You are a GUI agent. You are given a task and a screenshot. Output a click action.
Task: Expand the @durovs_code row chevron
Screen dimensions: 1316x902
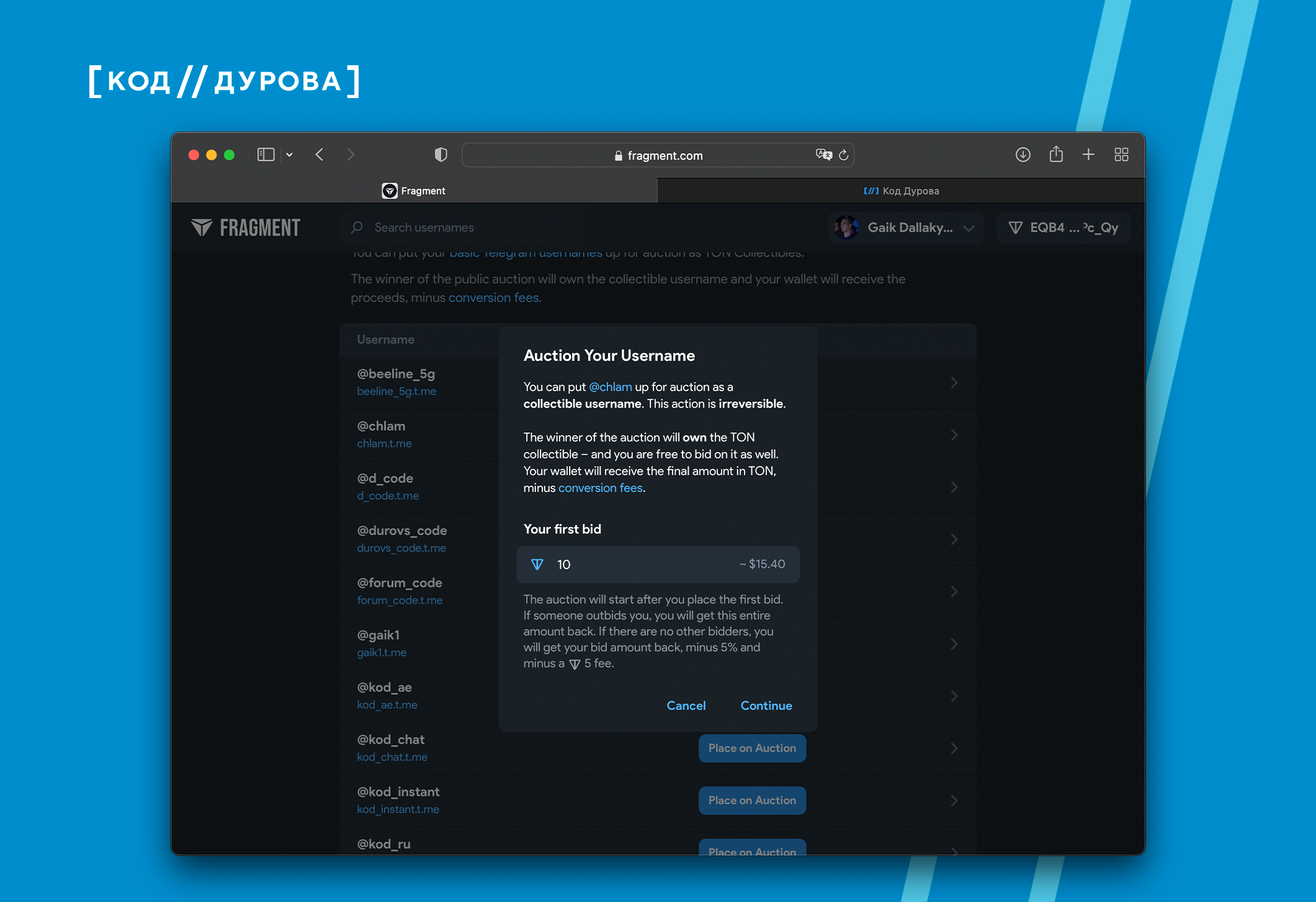(x=954, y=539)
